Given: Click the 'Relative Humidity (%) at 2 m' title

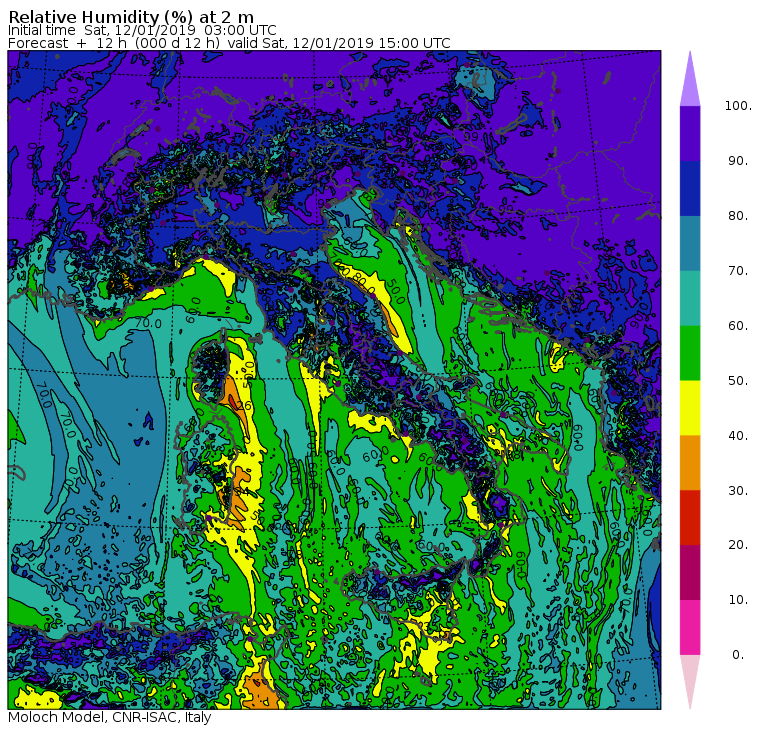Looking at the screenshot, I should coord(131,17).
